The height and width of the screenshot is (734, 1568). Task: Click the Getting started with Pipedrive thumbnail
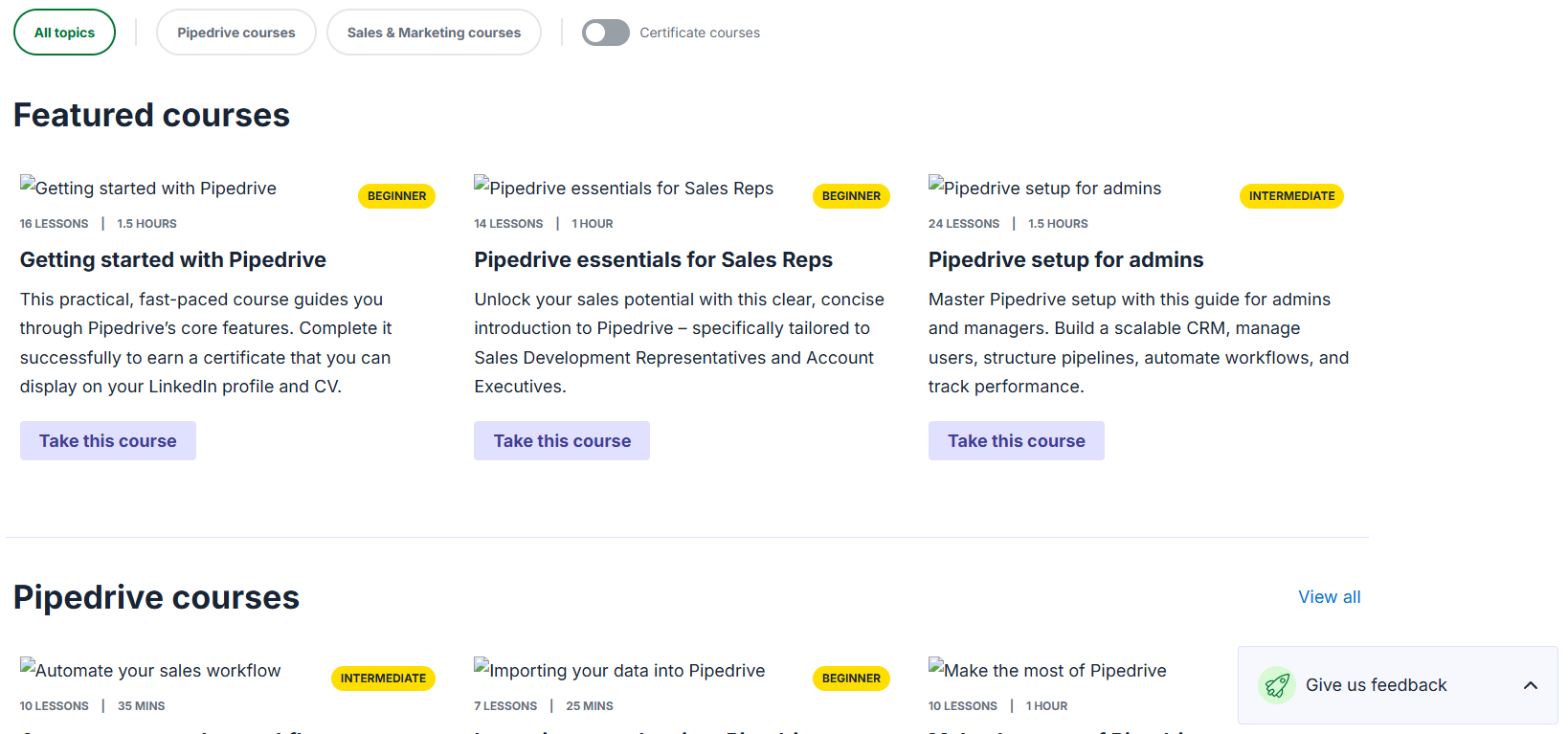[x=148, y=188]
